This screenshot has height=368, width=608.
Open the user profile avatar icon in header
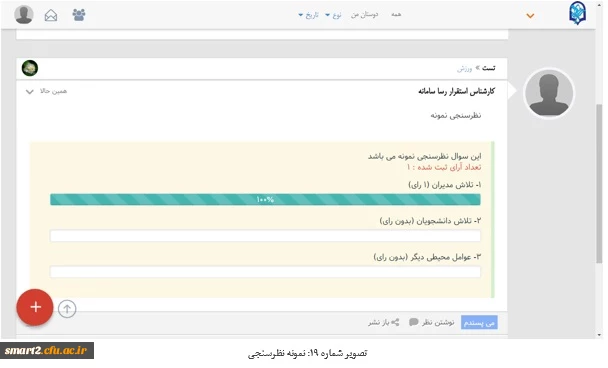(x=24, y=15)
